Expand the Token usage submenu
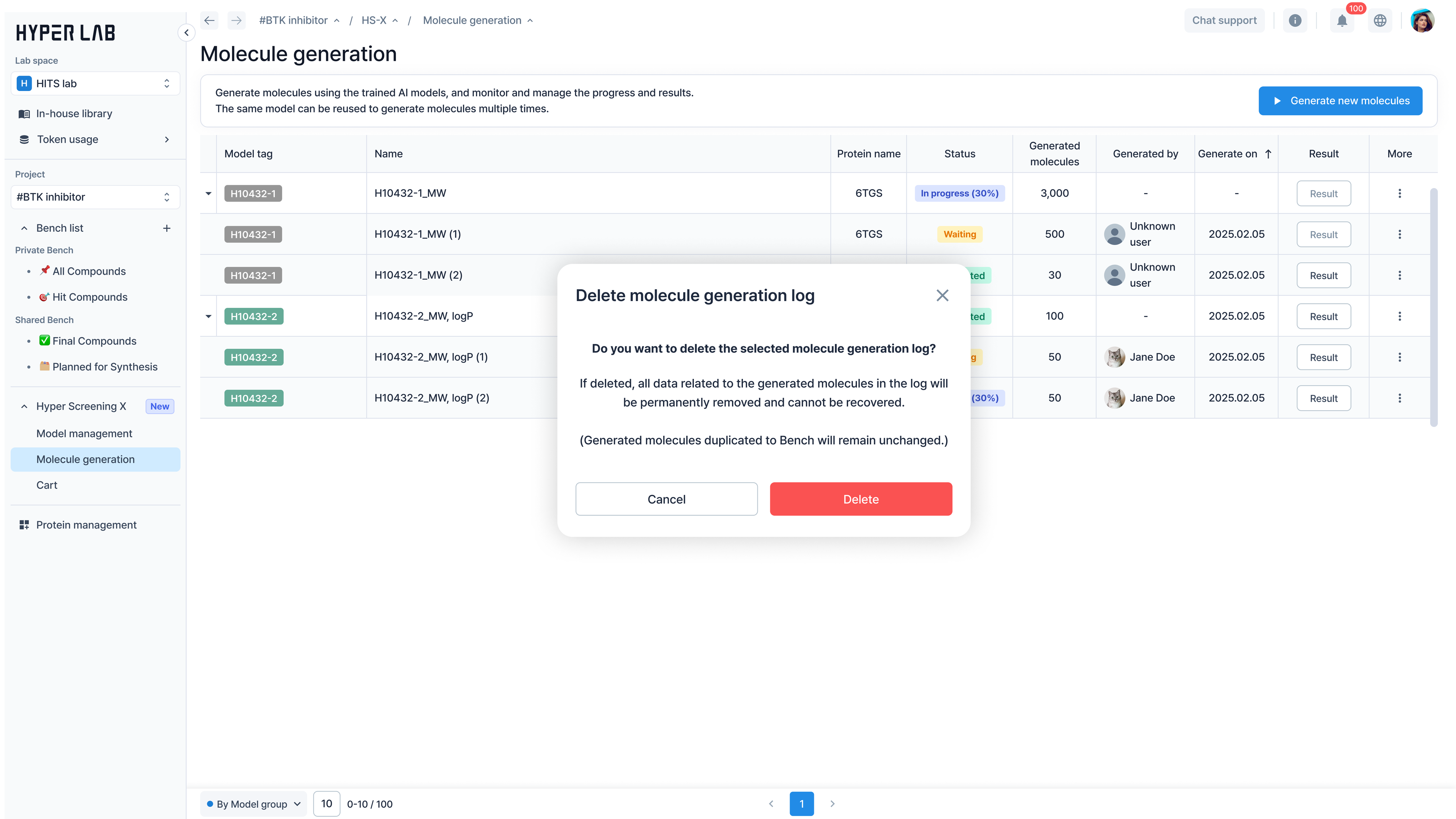The image size is (1456, 819). tap(167, 140)
